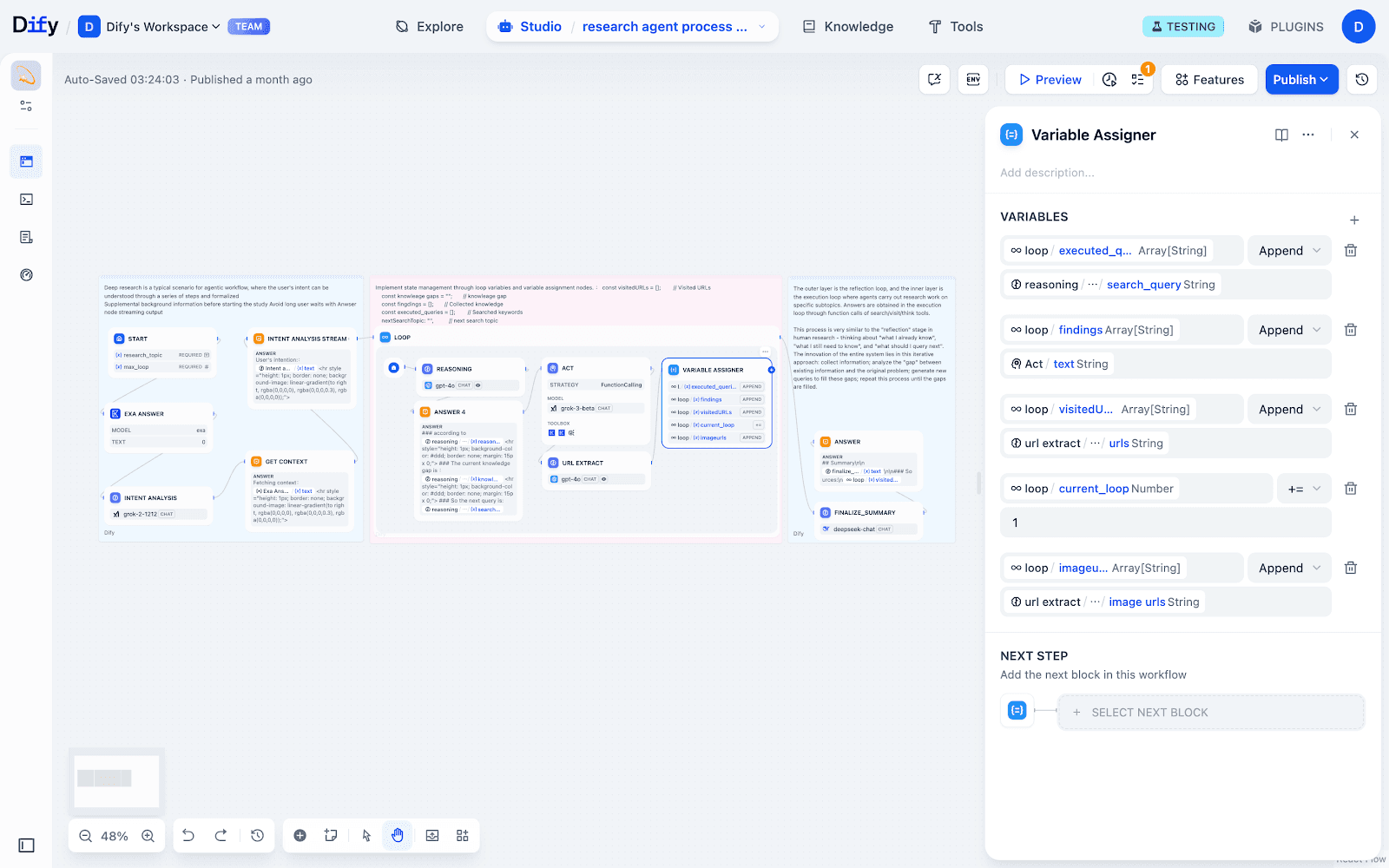Open the Explore tab
Screen dimensions: 1389x868
(x=430, y=27)
